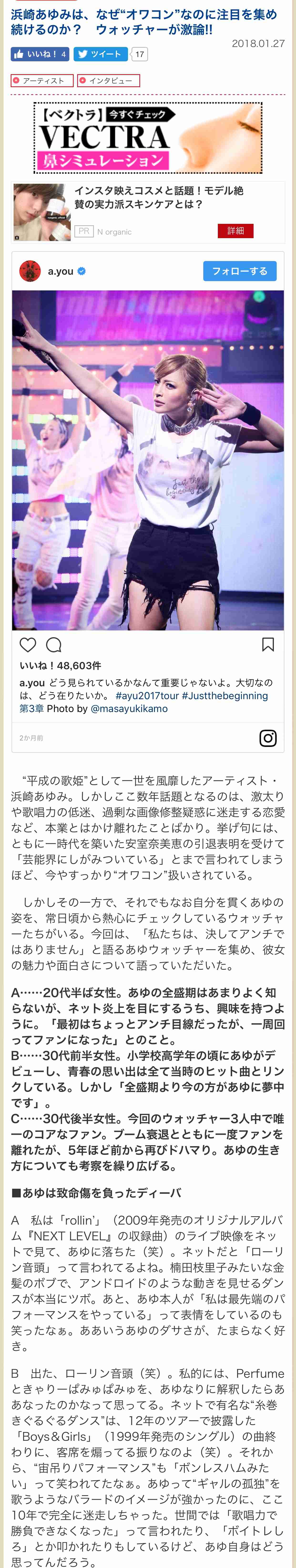Tap the heart like icon under the photo
This screenshot has height=1568, width=296.
28,645
